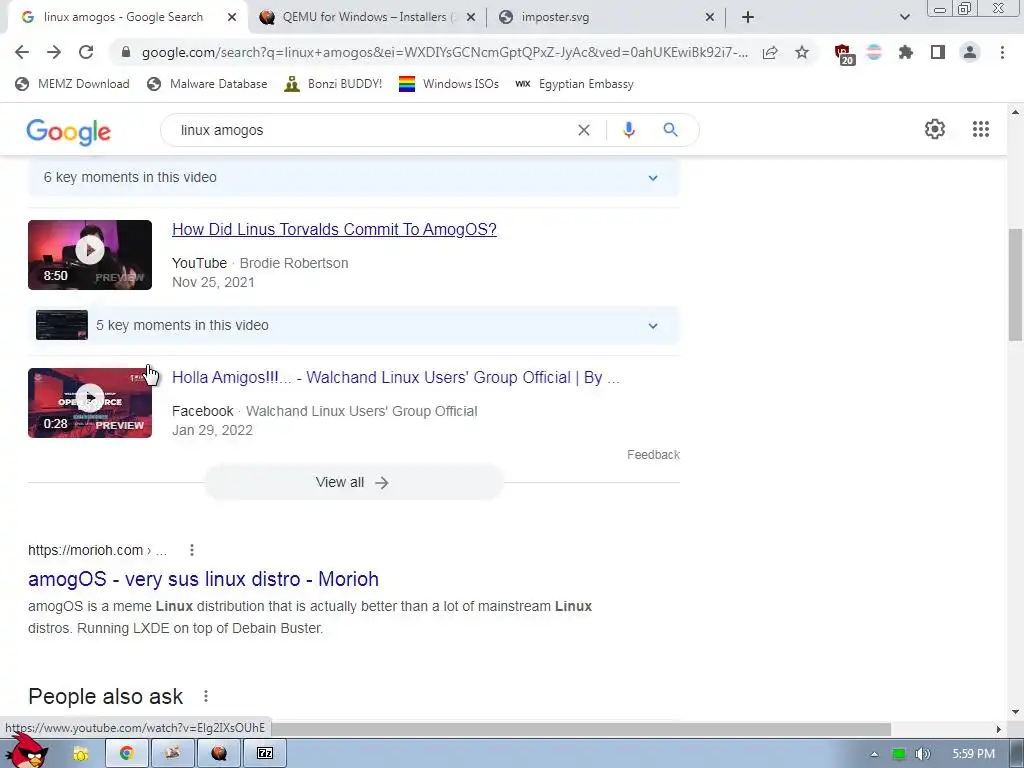
Task: Clear the search box with the X
Action: pyautogui.click(x=584, y=130)
